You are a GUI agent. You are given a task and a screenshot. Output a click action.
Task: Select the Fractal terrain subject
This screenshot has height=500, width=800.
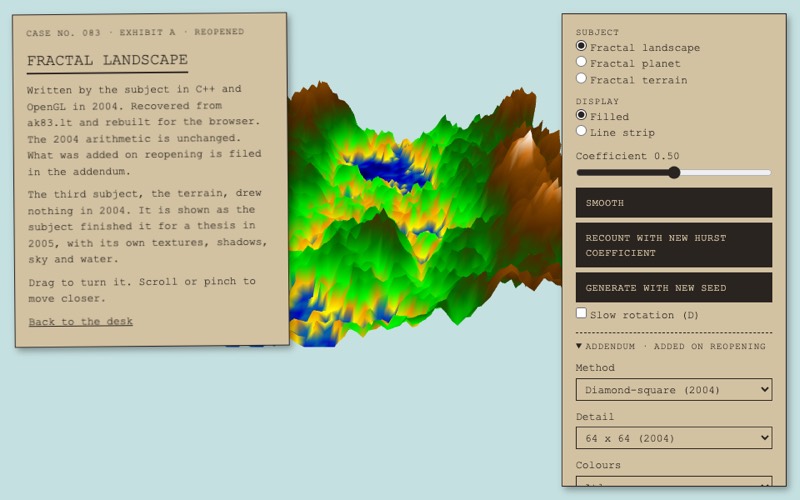[581, 79]
